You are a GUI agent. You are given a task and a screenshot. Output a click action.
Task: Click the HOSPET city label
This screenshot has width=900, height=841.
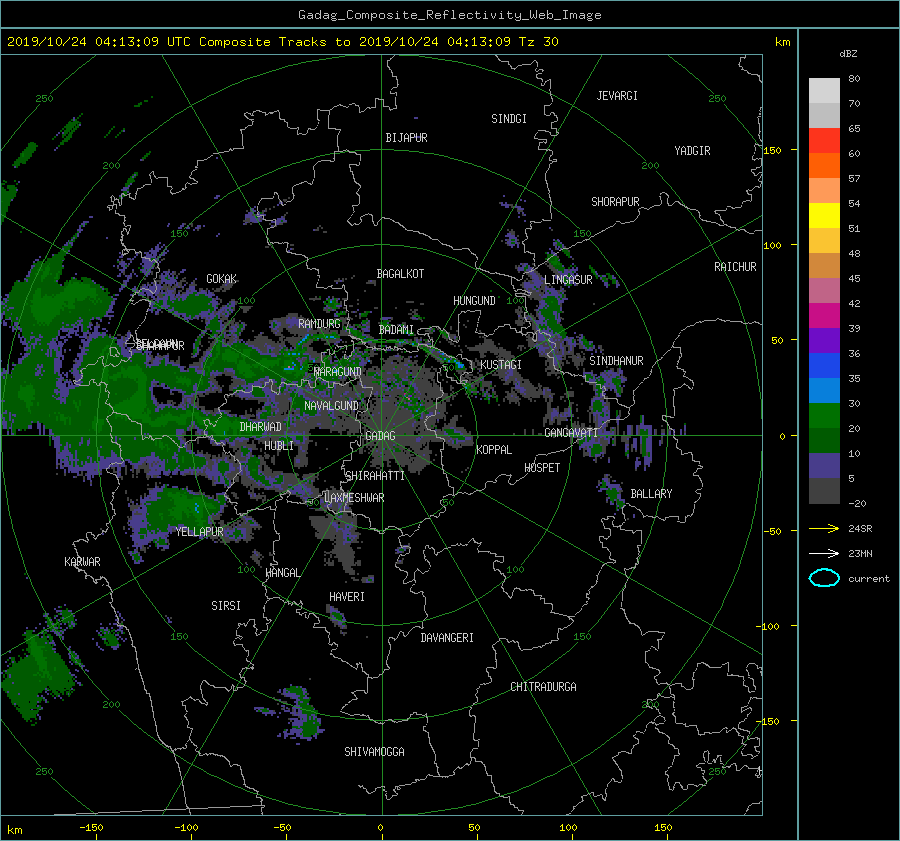click(542, 468)
